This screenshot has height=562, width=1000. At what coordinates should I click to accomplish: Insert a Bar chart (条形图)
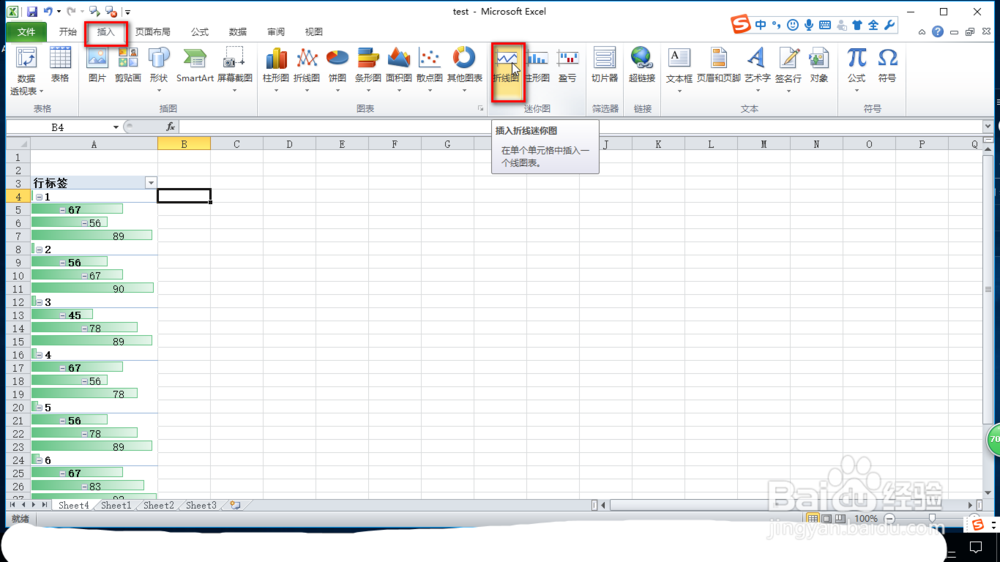pyautogui.click(x=368, y=69)
